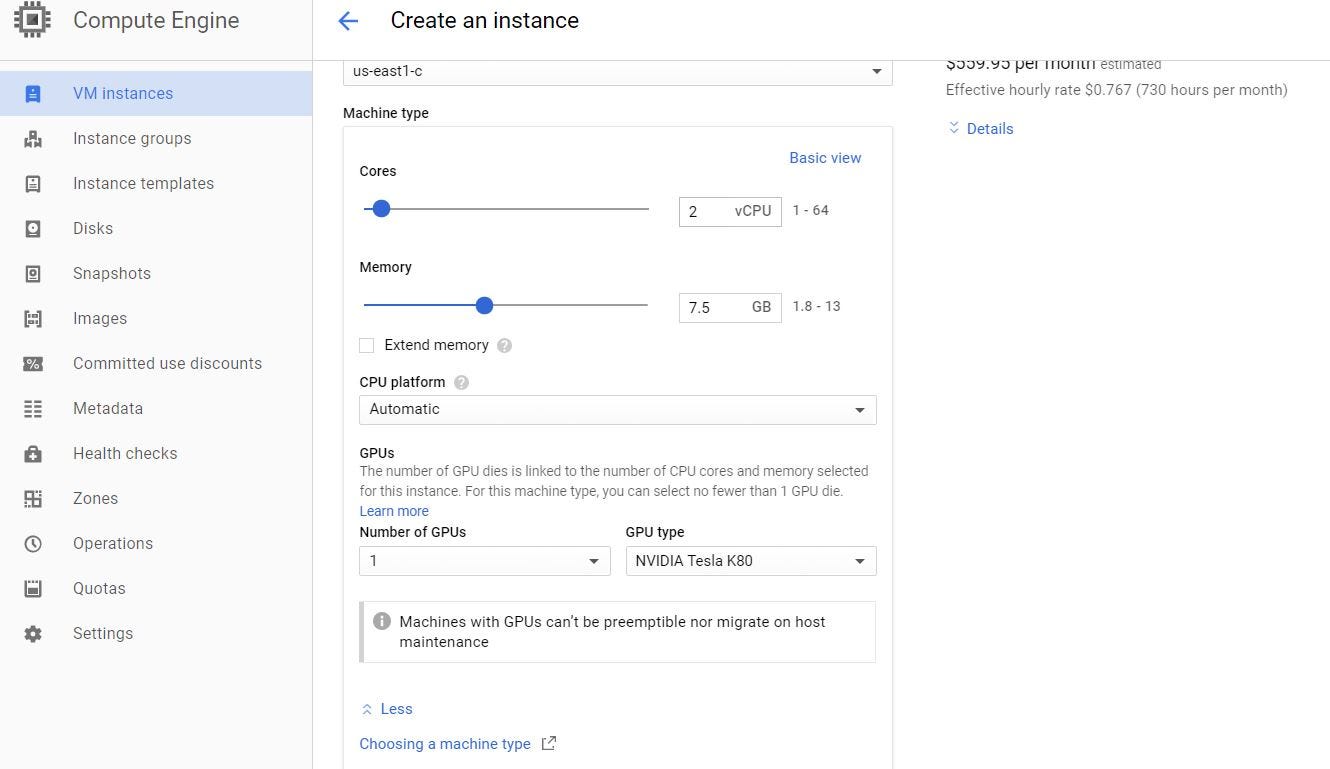Switch to Basic view link
This screenshot has height=769, width=1330.
pos(825,158)
